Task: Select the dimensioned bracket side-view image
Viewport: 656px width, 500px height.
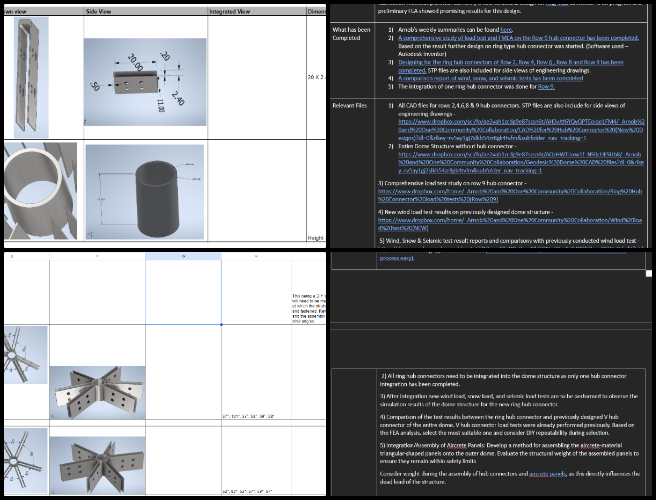Action: [145, 82]
